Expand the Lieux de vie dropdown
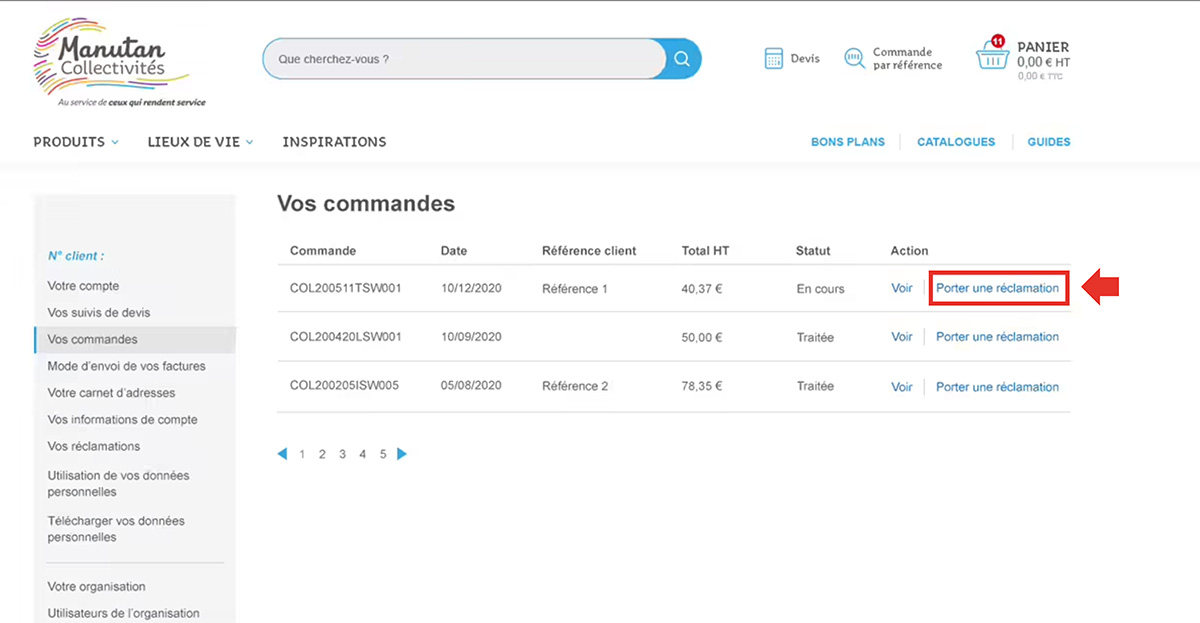The height and width of the screenshot is (623, 1200). 200,142
